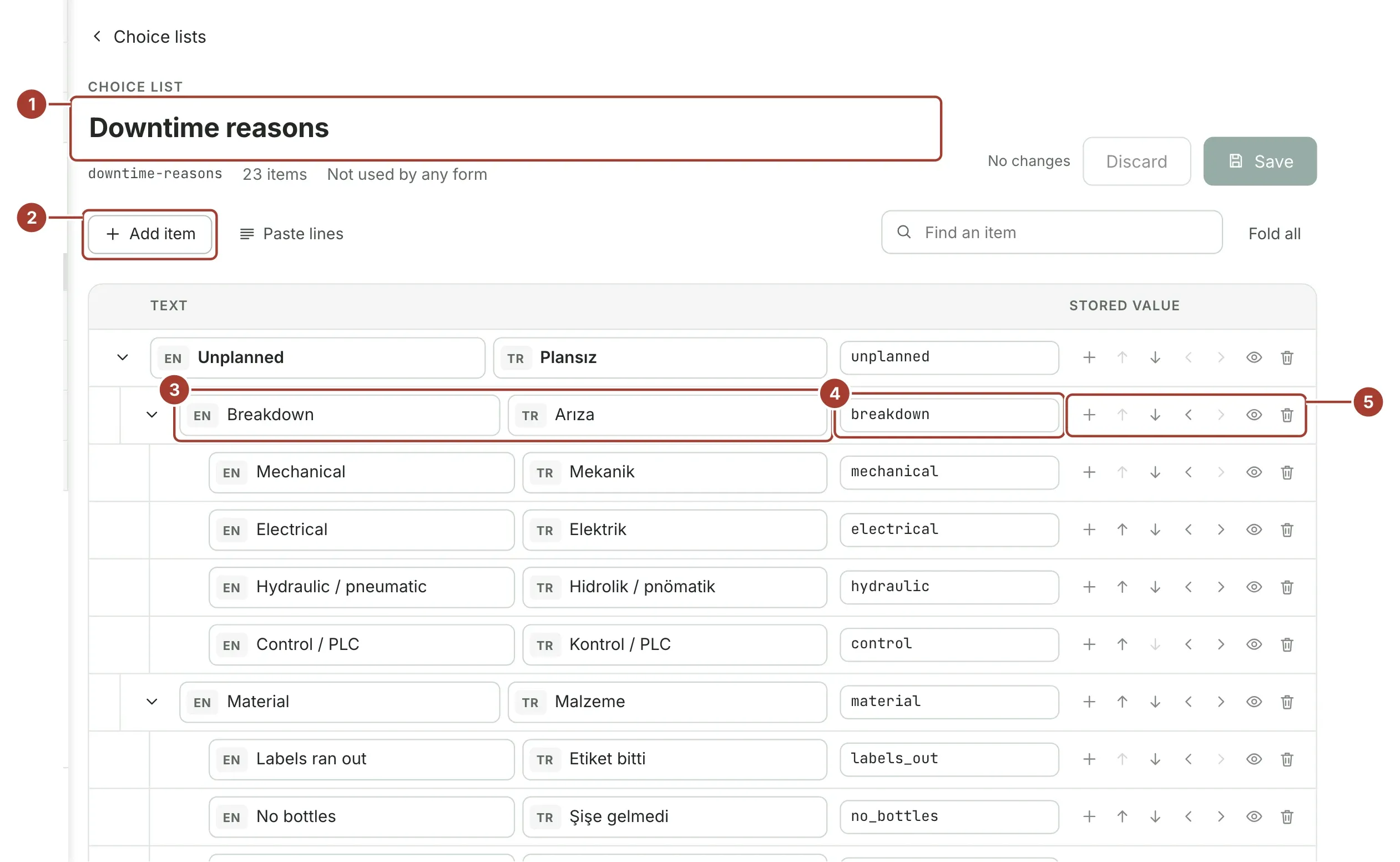Edit the Downtime reasons title field

pos(506,128)
